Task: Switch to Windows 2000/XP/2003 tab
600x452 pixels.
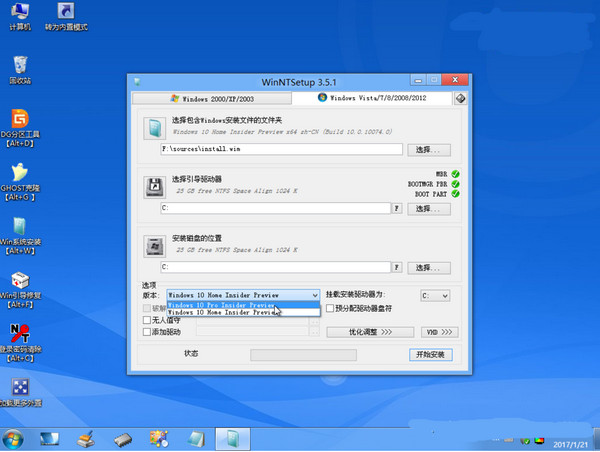Action: pos(211,98)
